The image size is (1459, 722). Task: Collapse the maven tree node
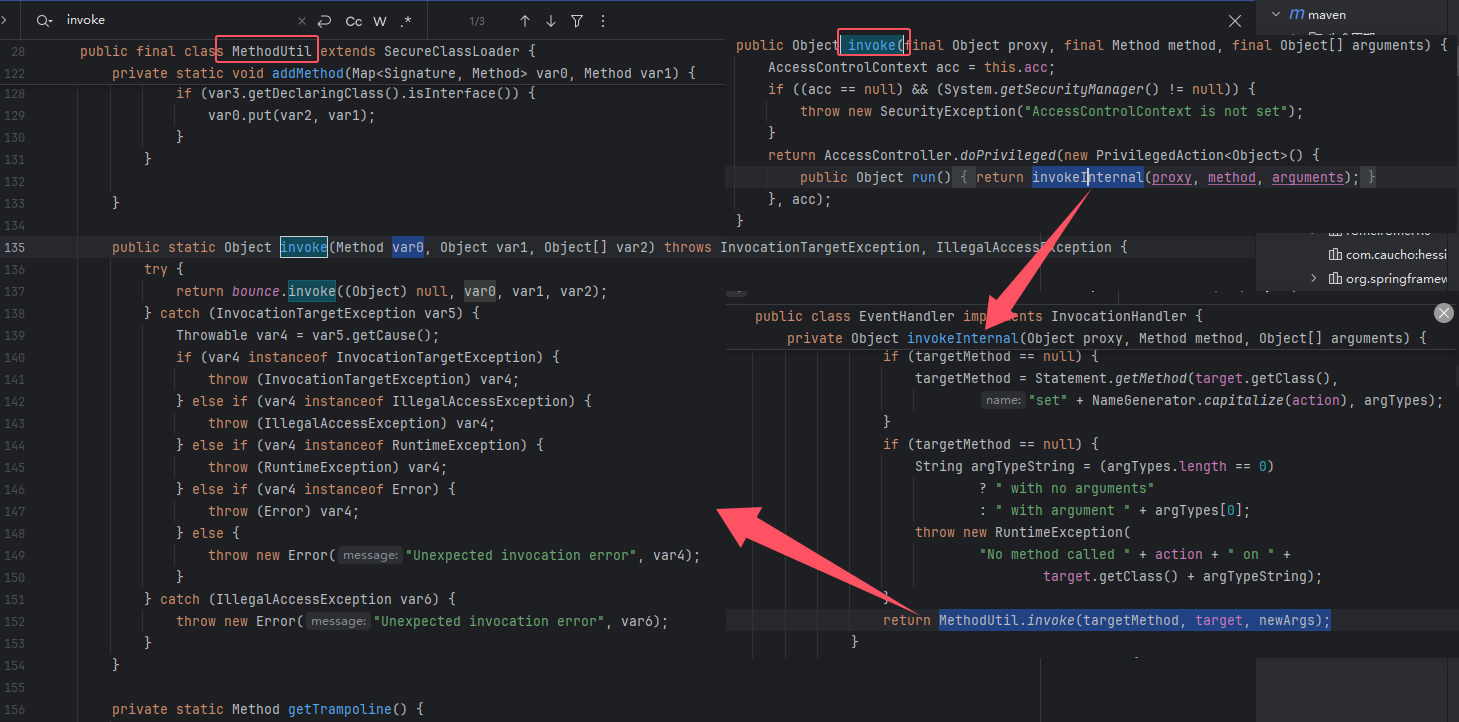click(1274, 15)
